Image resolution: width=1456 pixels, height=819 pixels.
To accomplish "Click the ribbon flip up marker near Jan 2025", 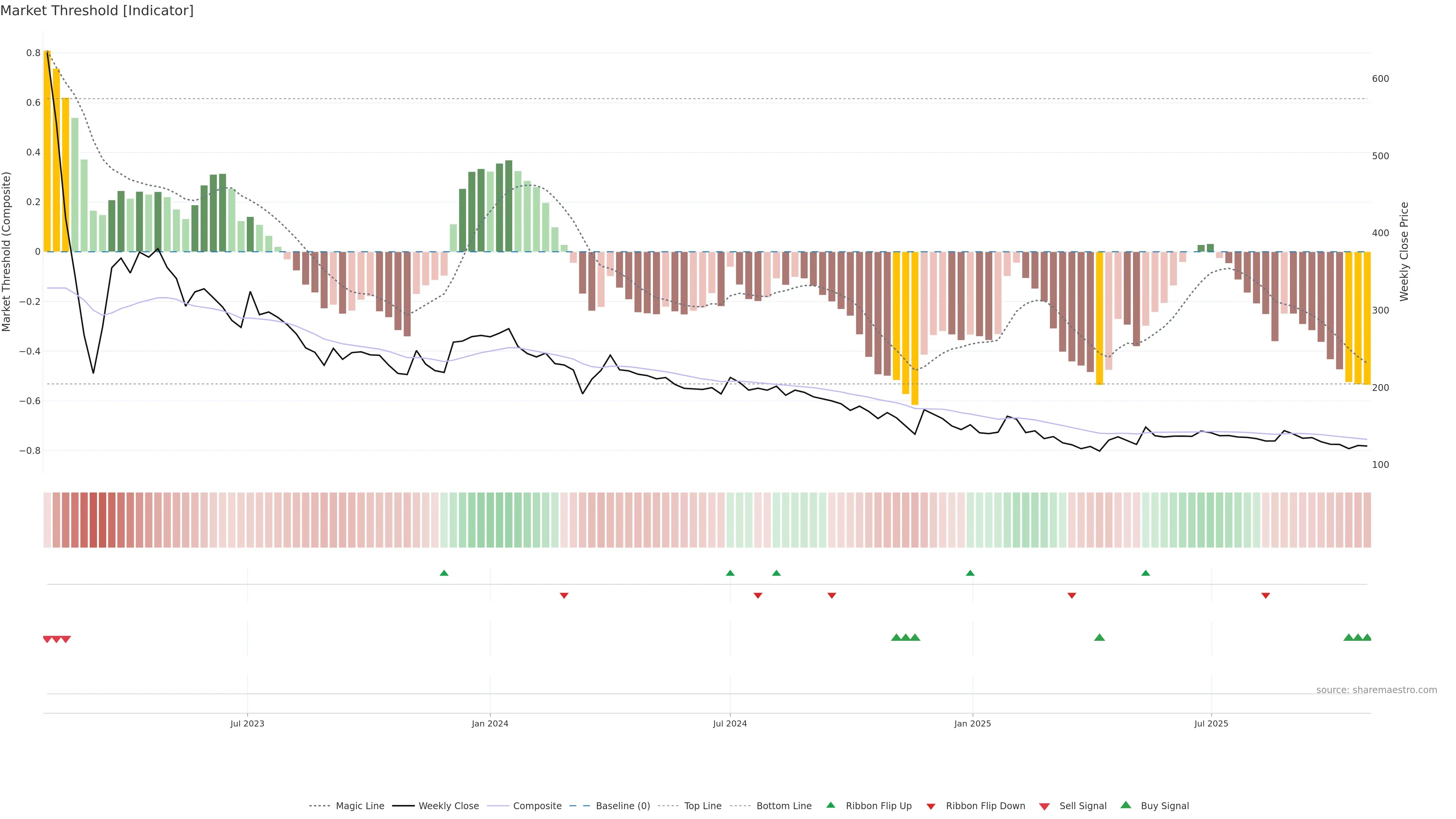I will 971,573.
